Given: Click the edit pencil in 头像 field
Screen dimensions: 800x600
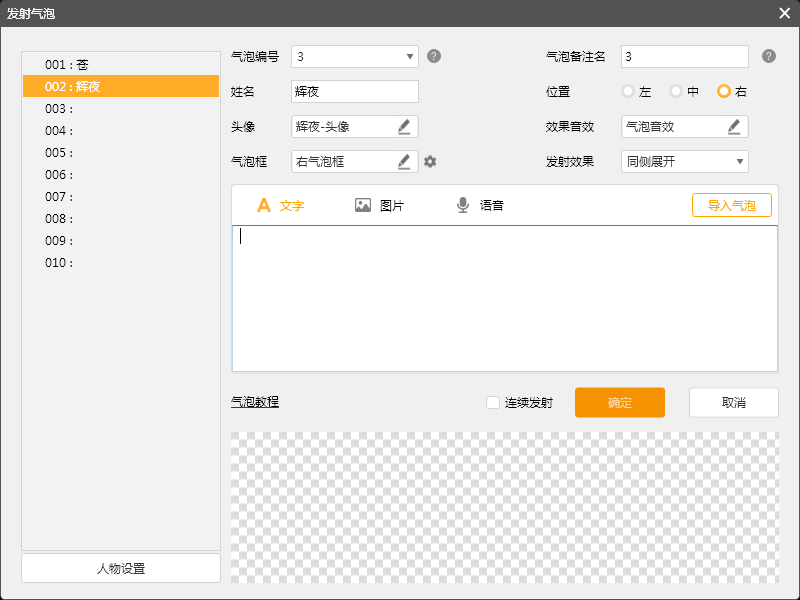Looking at the screenshot, I should coord(404,127).
